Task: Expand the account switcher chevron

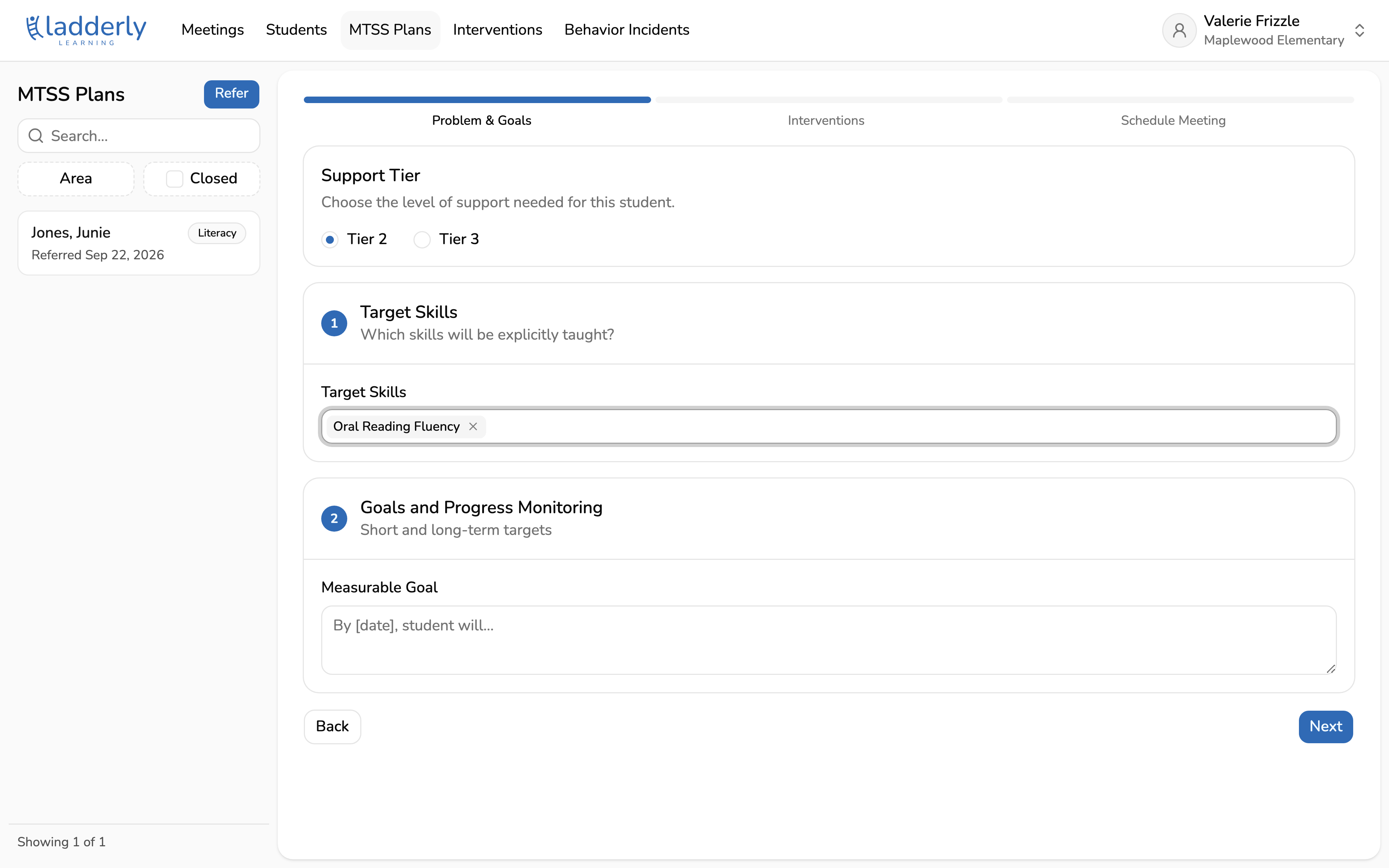Action: click(x=1359, y=30)
